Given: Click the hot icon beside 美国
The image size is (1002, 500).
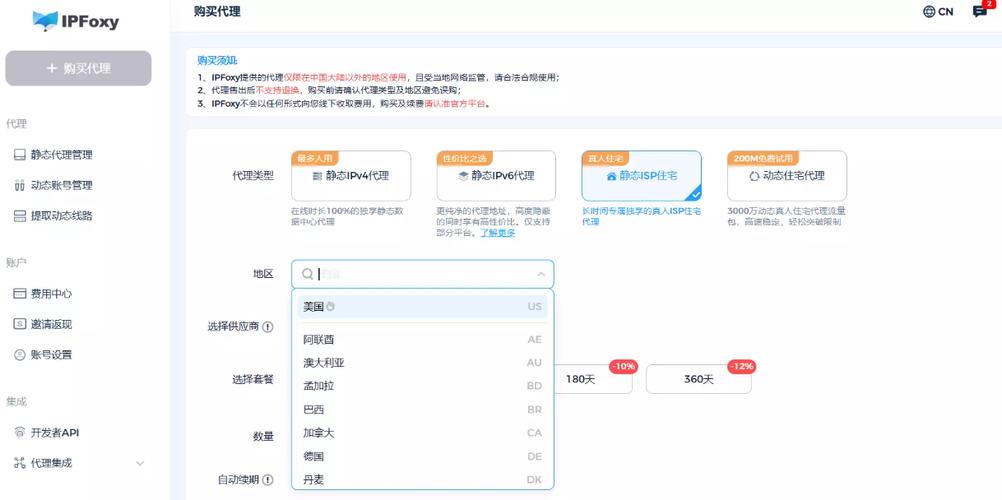Looking at the screenshot, I should pyautogui.click(x=330, y=307).
